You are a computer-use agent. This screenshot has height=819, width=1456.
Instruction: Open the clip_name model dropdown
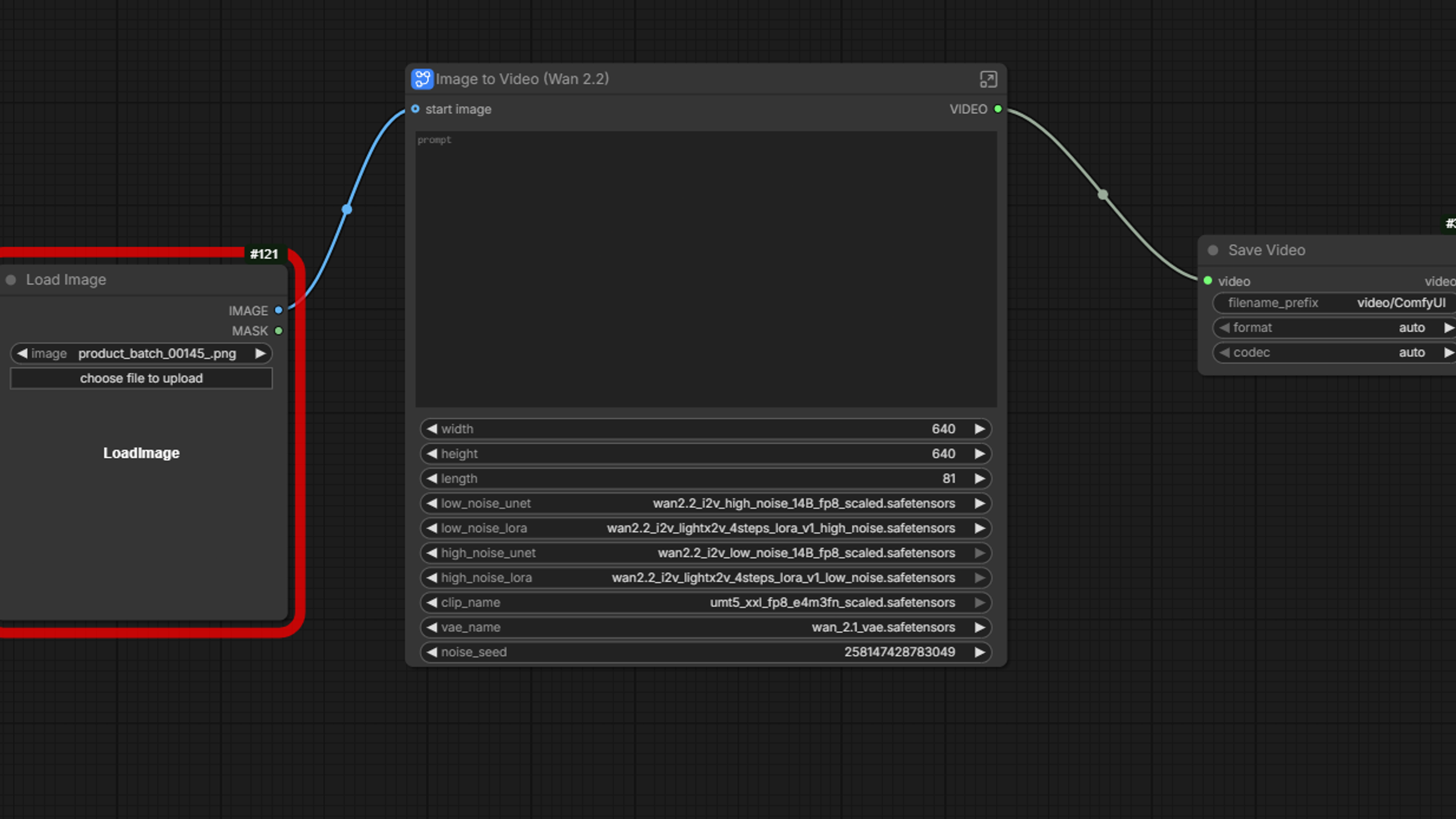point(706,603)
